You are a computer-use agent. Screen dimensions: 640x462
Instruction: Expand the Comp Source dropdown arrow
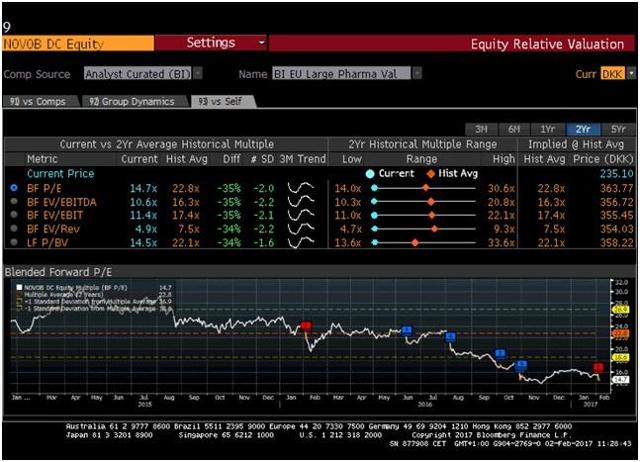(x=198, y=73)
